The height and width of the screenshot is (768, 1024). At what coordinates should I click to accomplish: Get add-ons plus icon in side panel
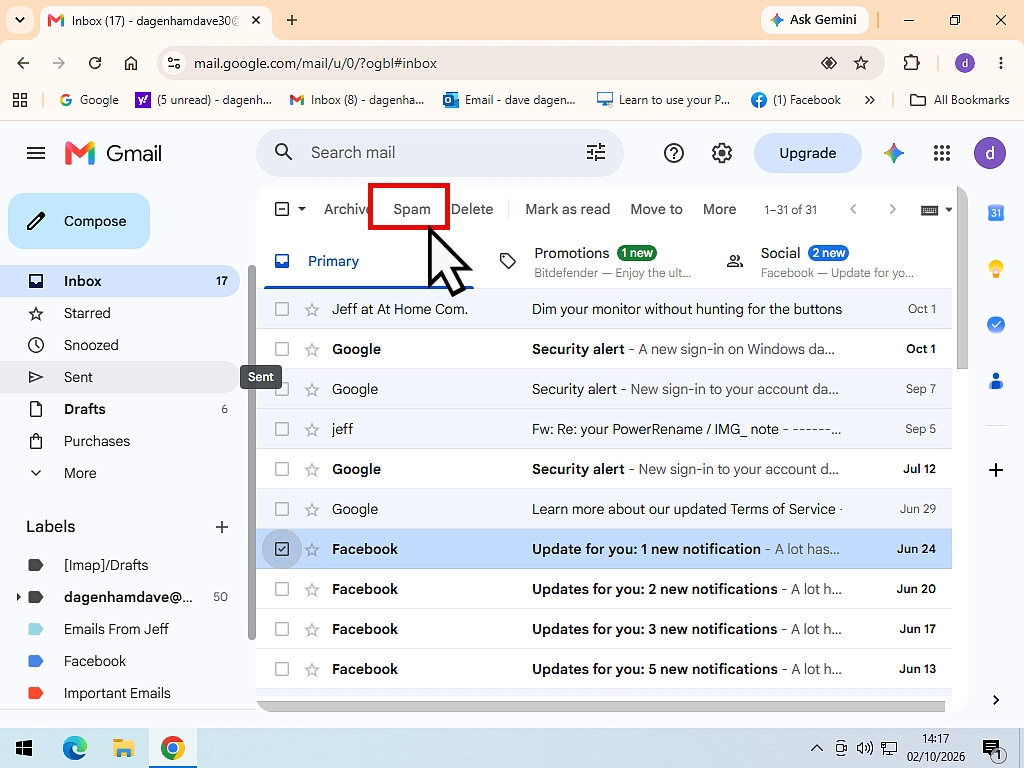coord(995,470)
